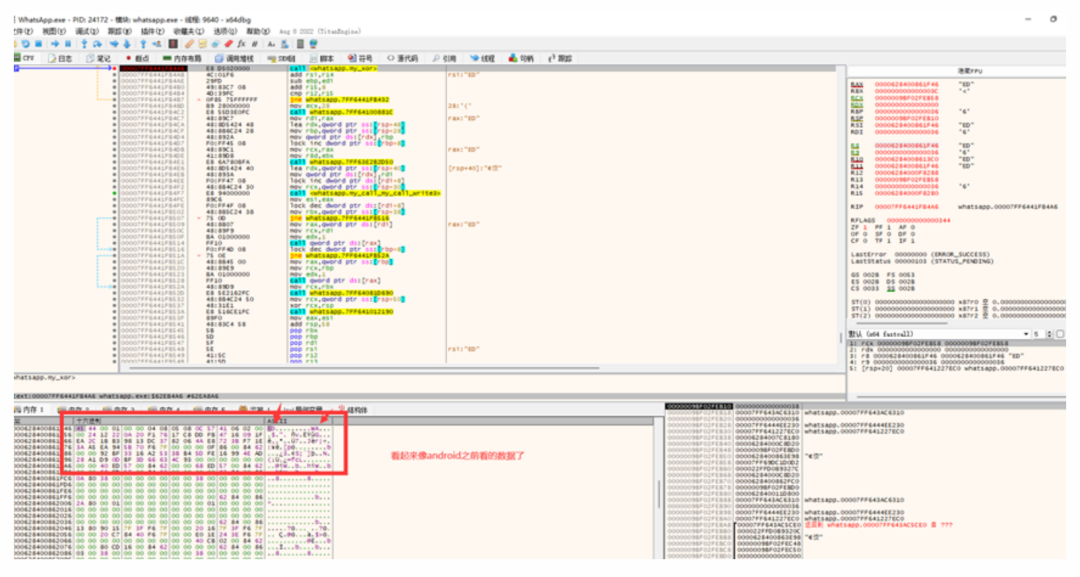Click the Restart debugging icon
This screenshot has width=1080, height=577.
(24, 43)
